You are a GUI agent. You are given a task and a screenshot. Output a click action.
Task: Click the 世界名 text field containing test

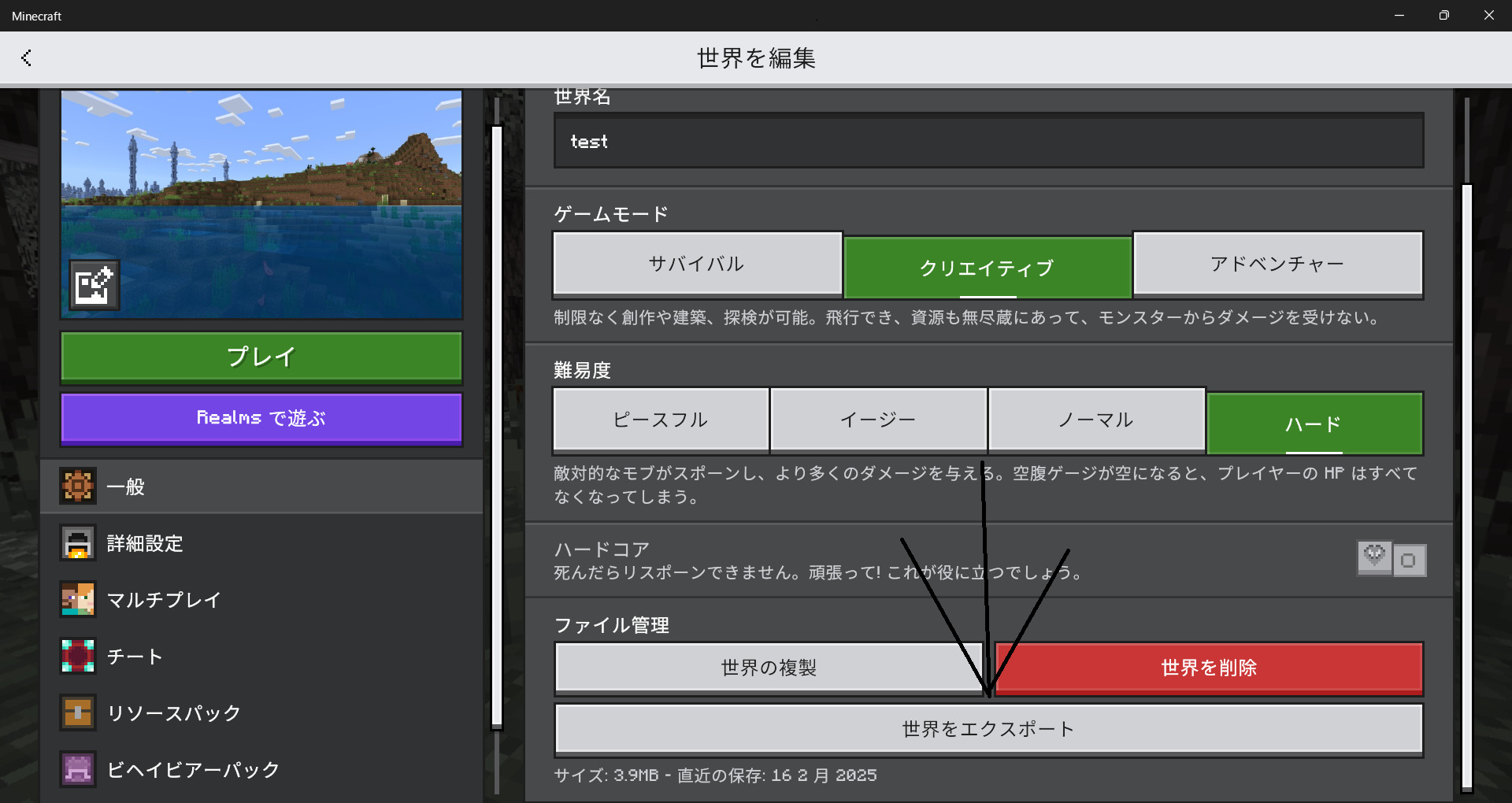click(x=989, y=141)
